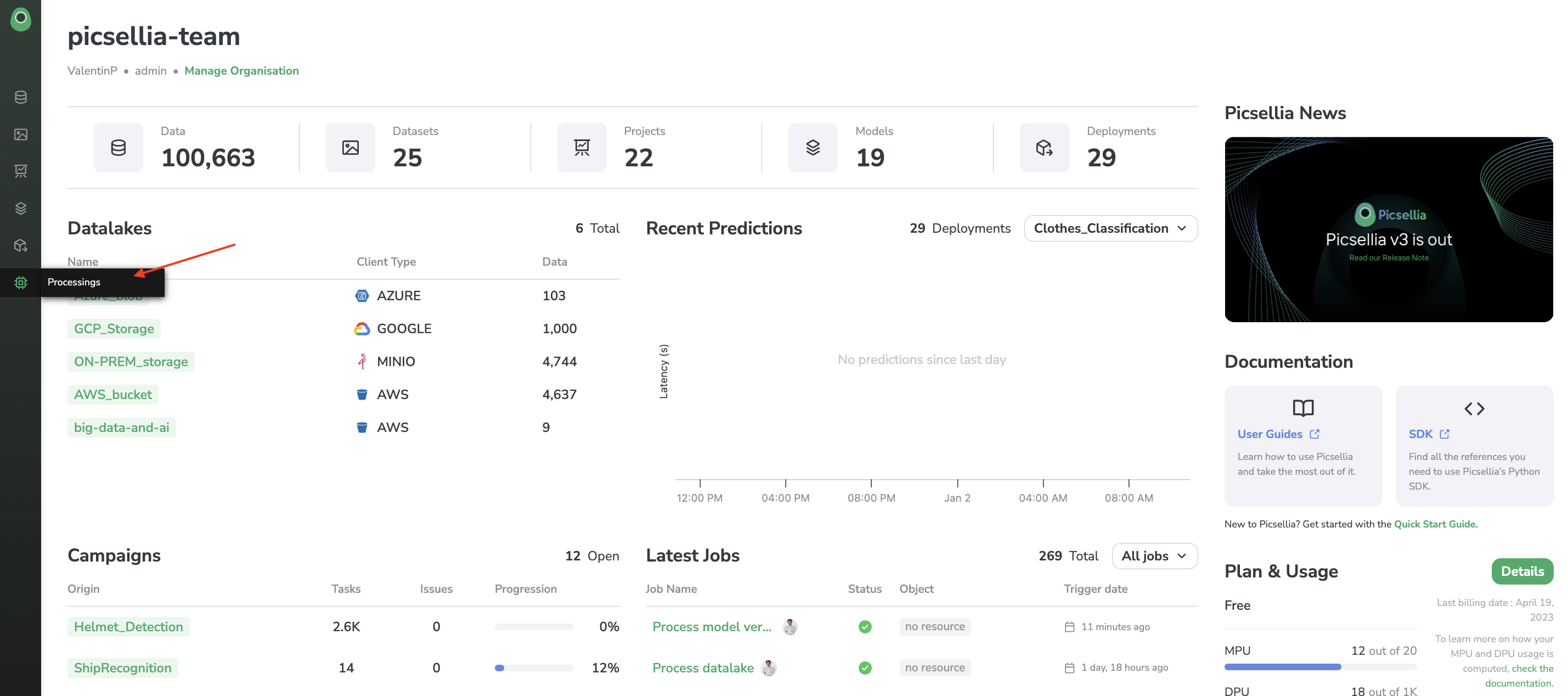Click the no resource tag on Process datalake job
Image resolution: width=1568 pixels, height=696 pixels.
tap(935, 668)
